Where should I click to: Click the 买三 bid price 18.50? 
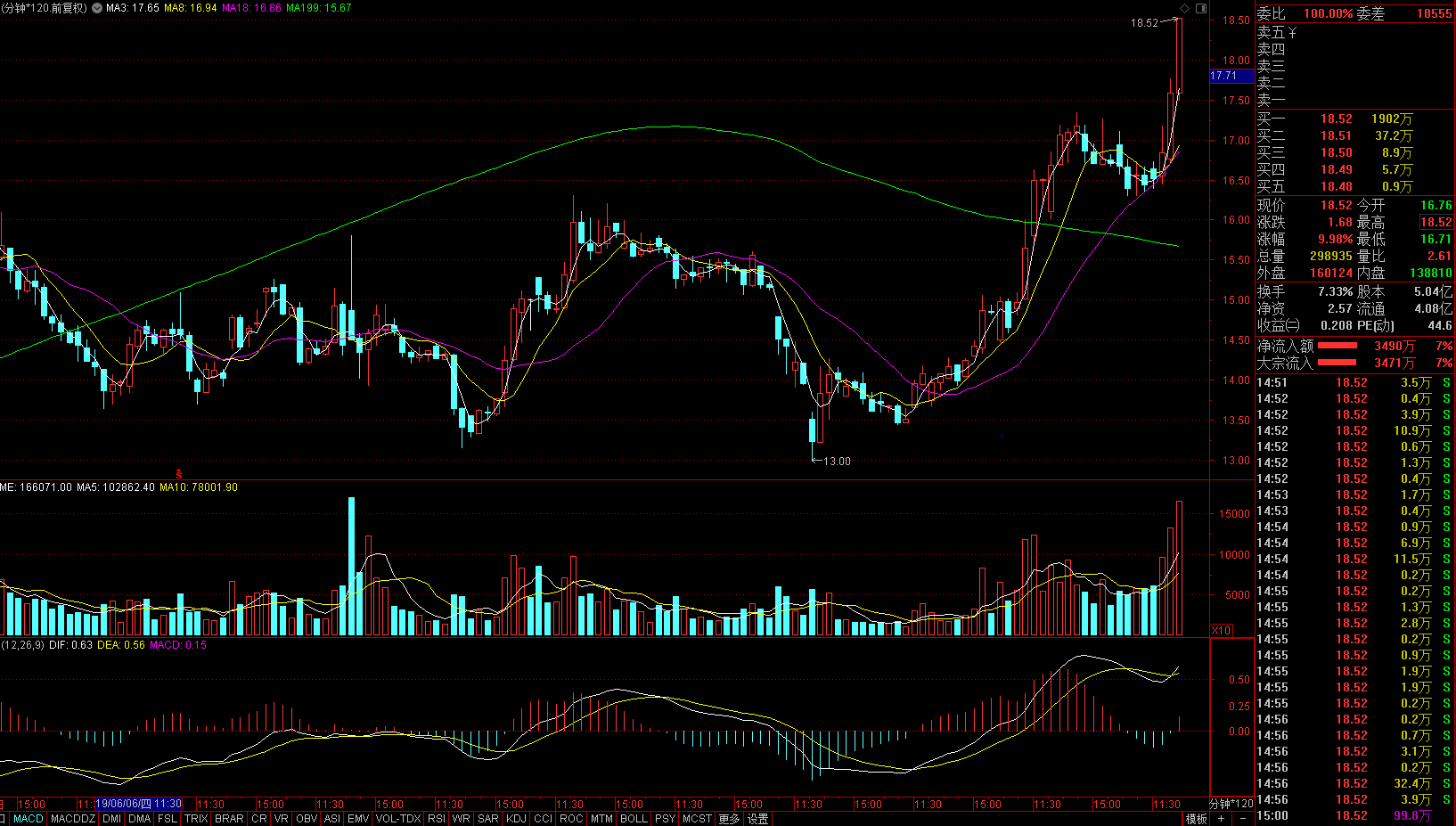1336,152
